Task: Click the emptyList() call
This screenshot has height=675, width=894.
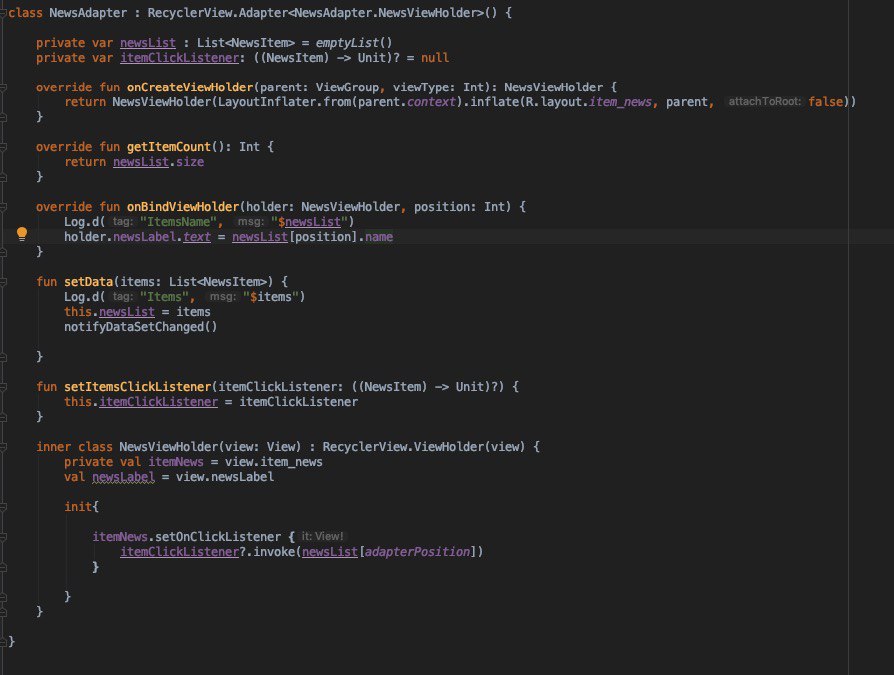Action: 354,43
